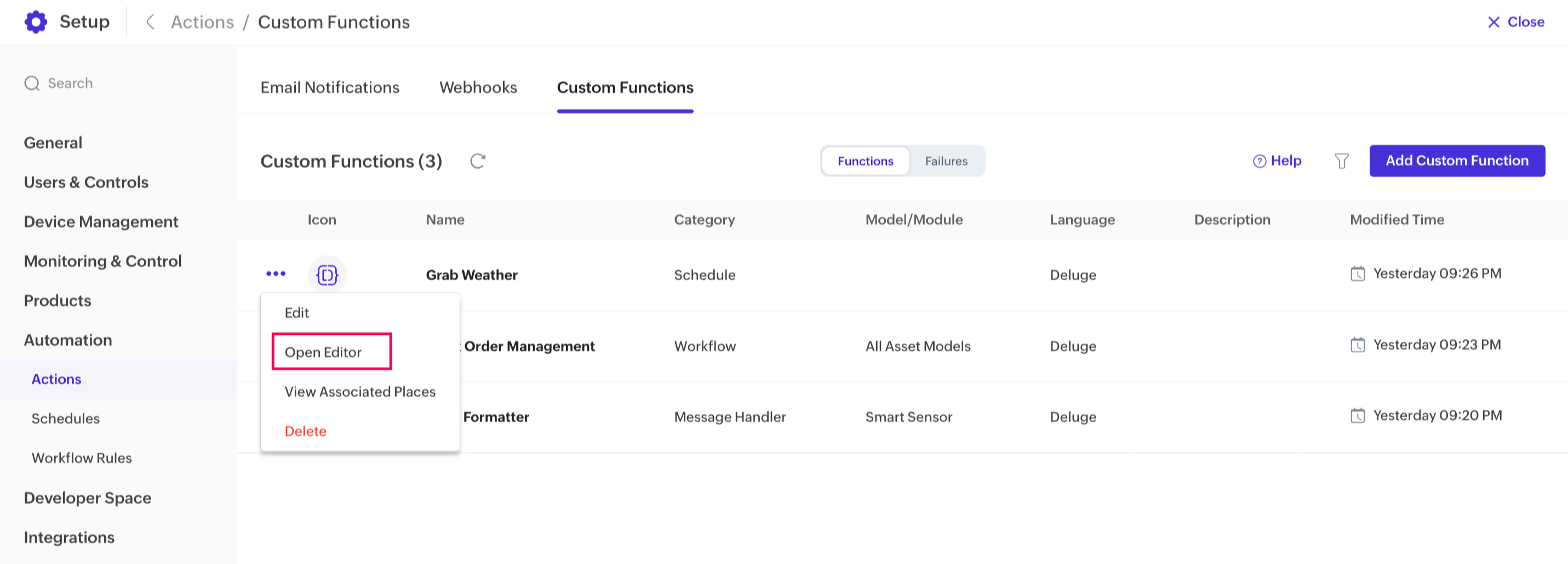
Task: Switch to the Failures toggle view
Action: pyautogui.click(x=946, y=161)
